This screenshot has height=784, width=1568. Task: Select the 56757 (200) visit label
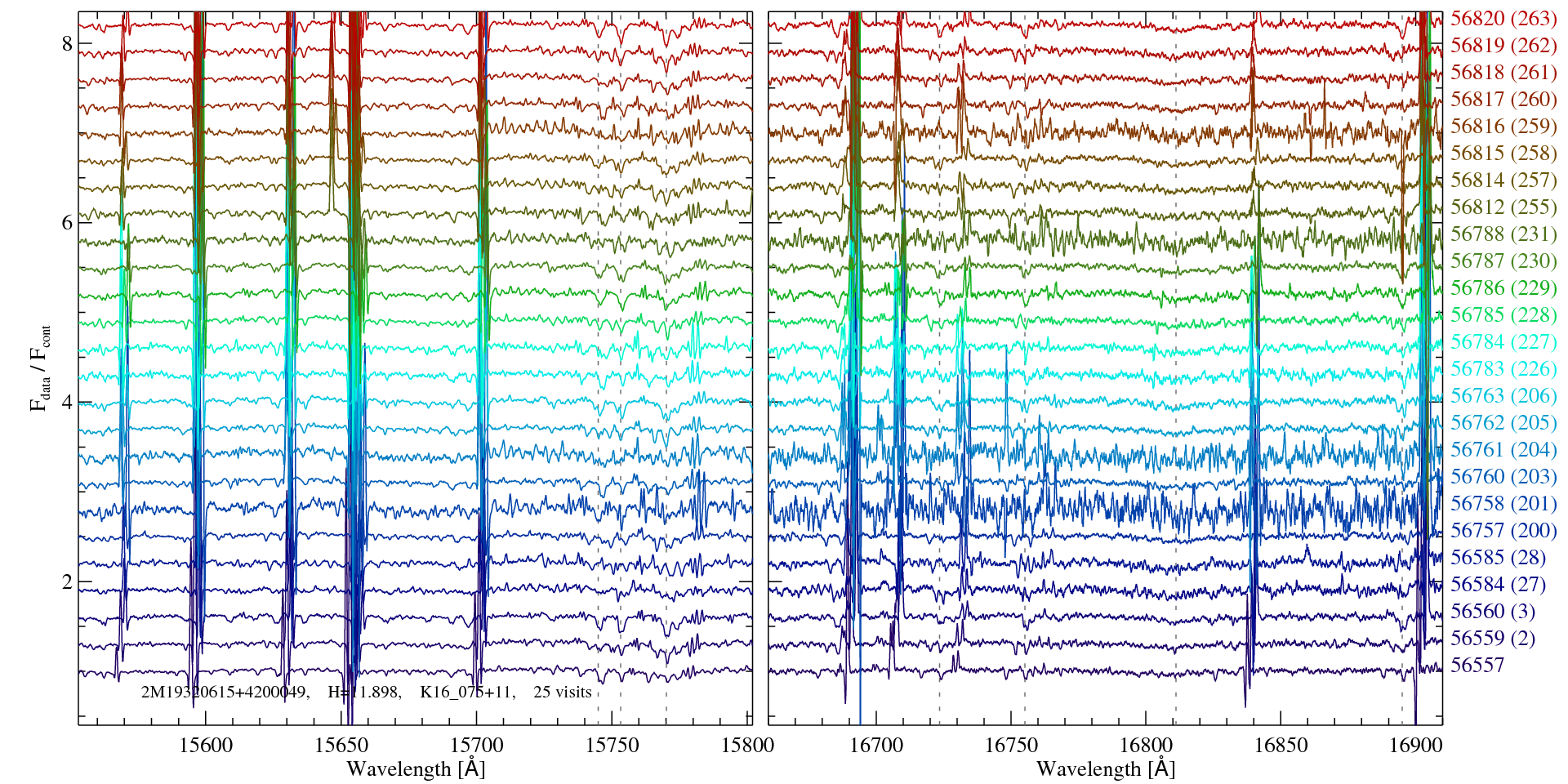coord(1503,531)
